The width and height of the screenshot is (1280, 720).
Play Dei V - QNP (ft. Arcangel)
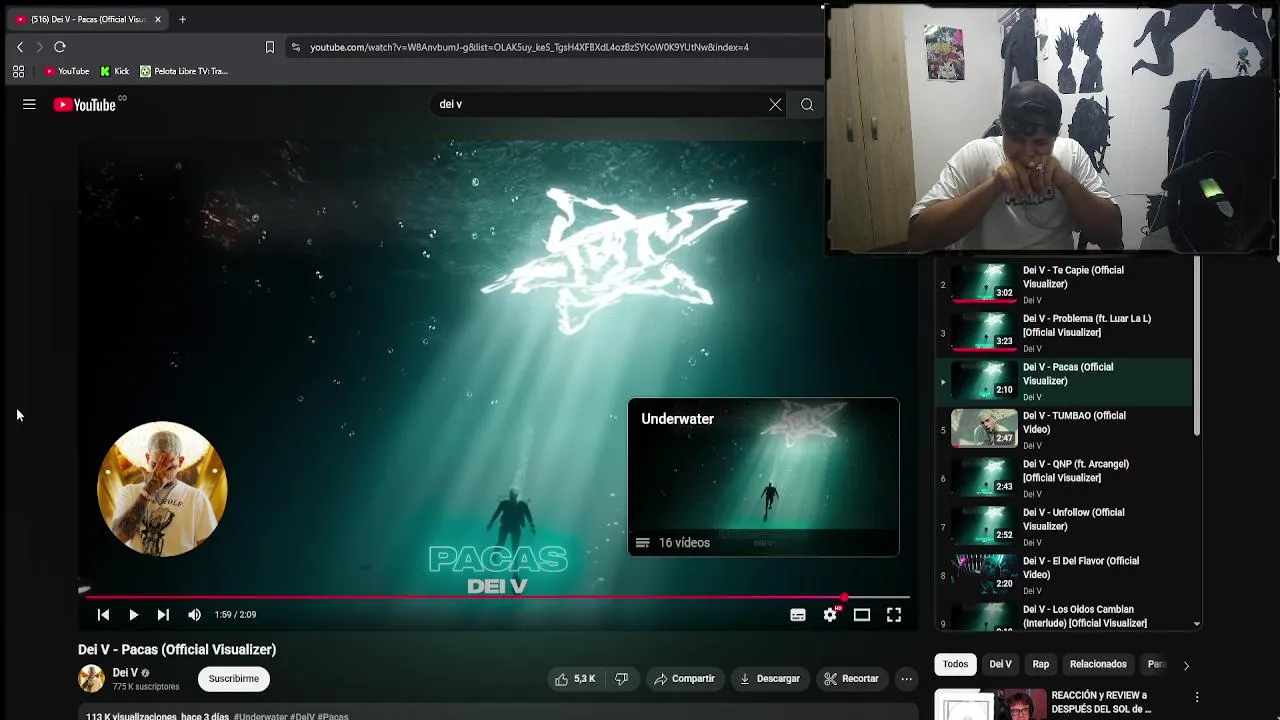[1064, 478]
